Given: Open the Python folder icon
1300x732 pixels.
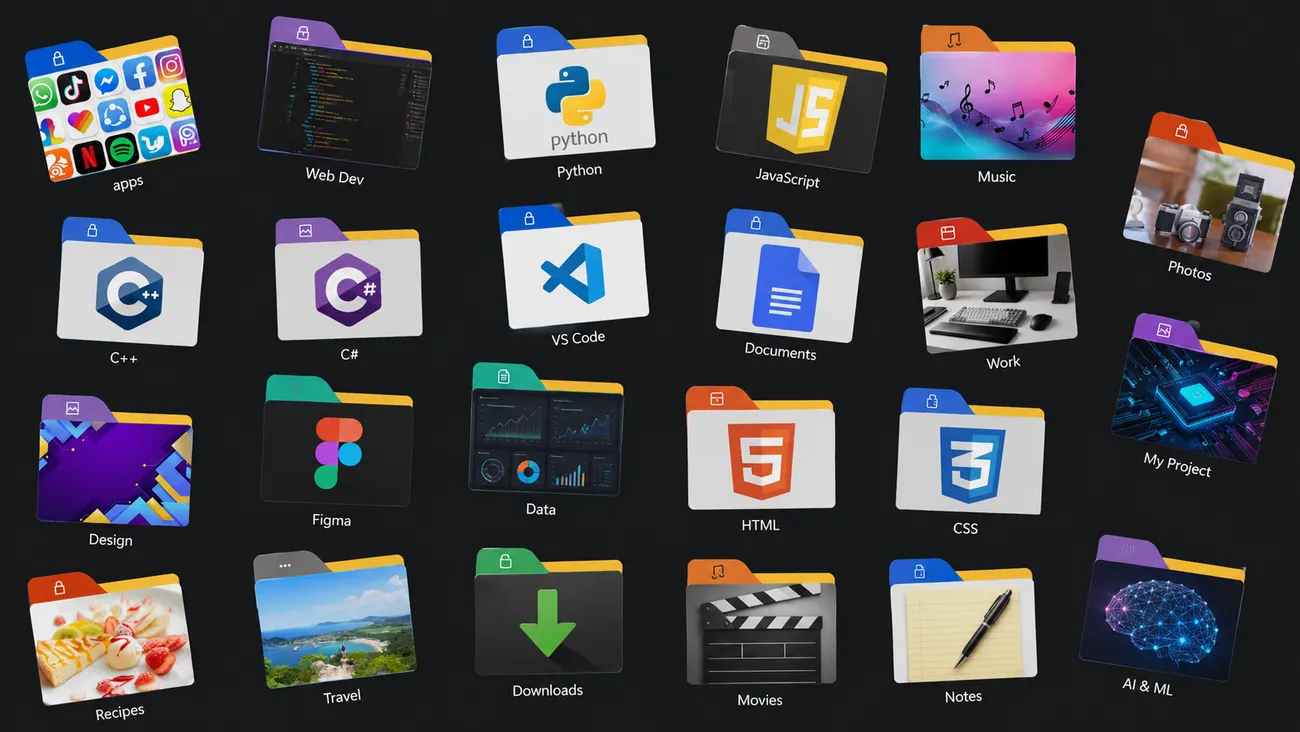Looking at the screenshot, I should point(575,92).
